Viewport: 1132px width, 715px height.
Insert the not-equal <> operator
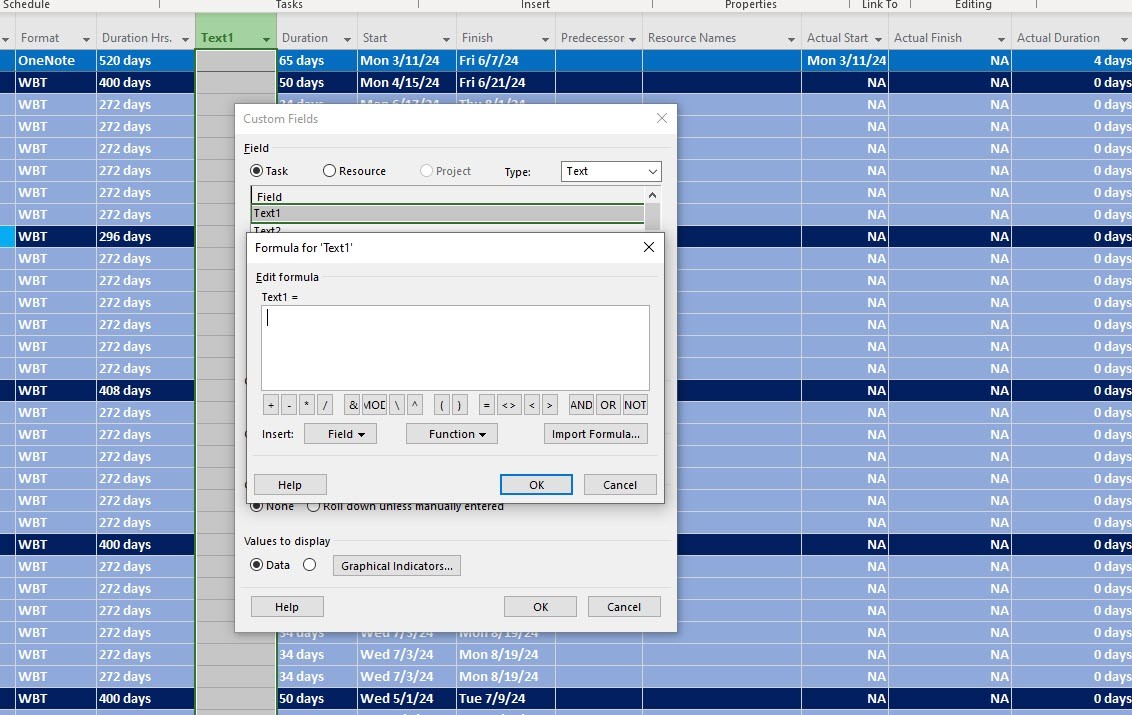(x=509, y=404)
